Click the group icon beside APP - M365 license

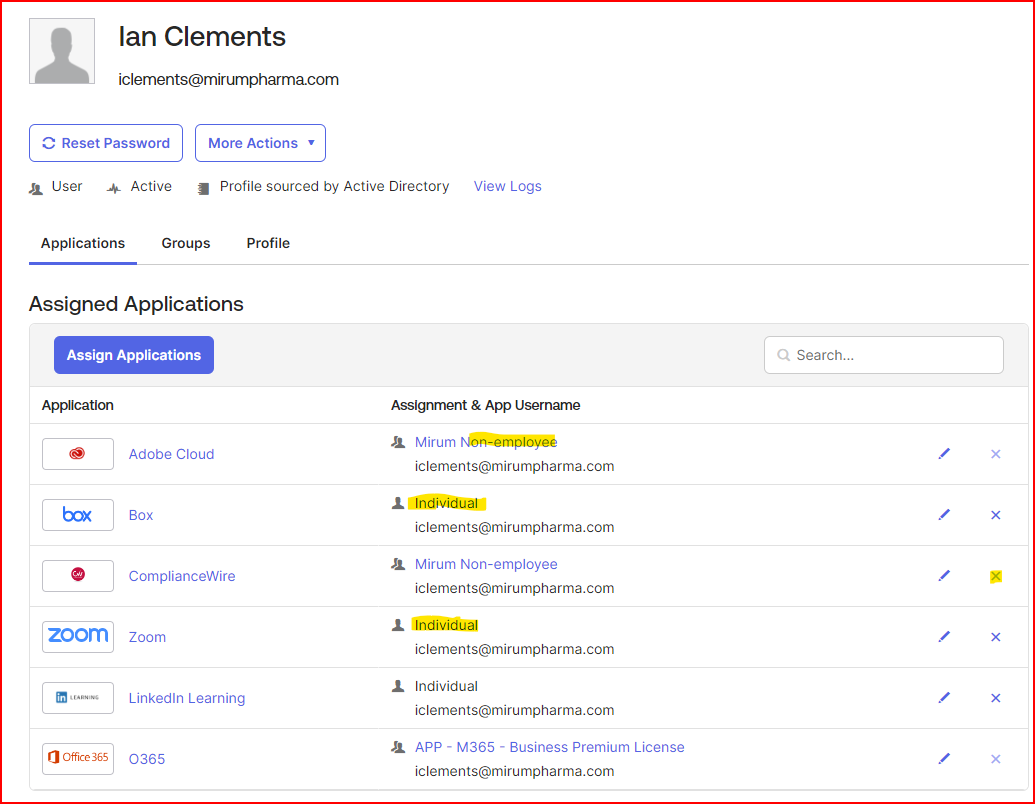coord(398,747)
